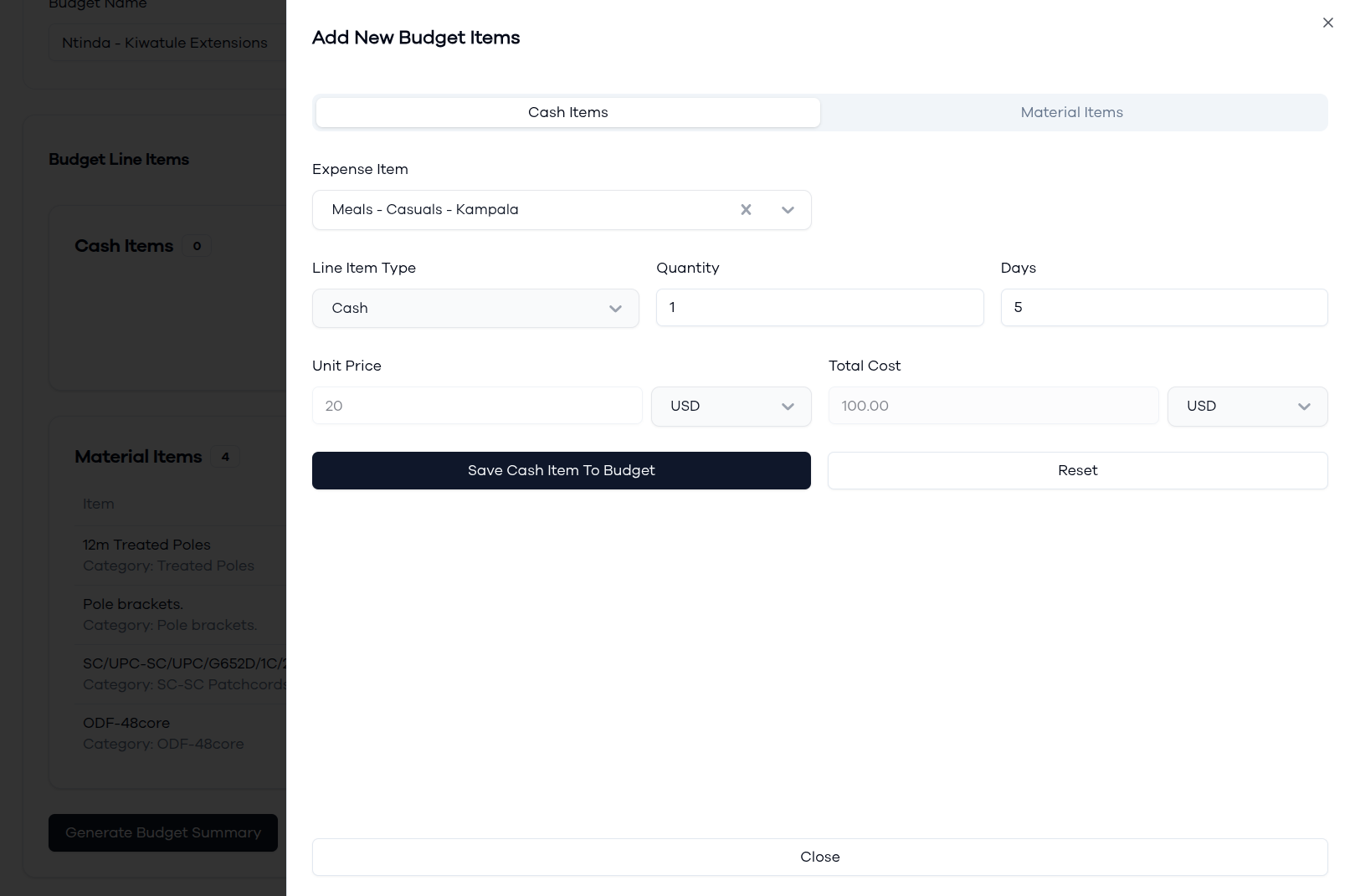Focus the Quantity input field
The width and height of the screenshot is (1355, 896).
pyautogui.click(x=819, y=308)
